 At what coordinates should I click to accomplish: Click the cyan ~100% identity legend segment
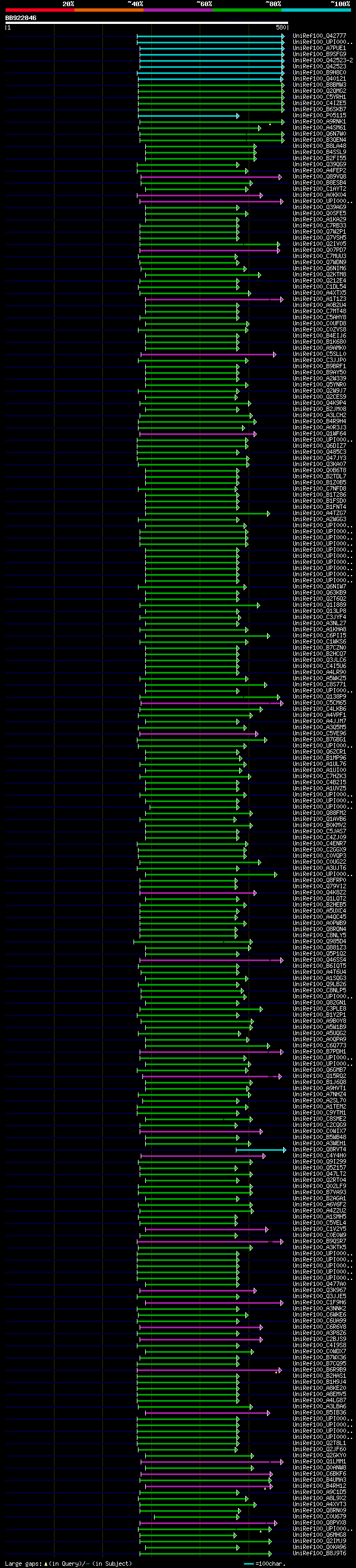click(316, 10)
